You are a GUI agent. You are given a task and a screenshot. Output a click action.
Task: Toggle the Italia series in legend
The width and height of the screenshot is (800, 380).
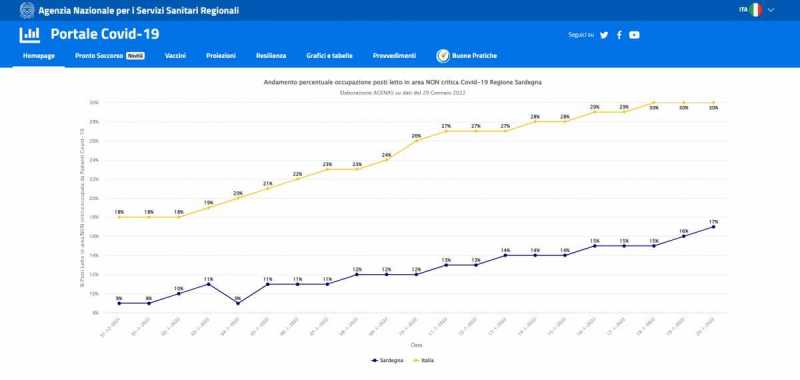(423, 360)
